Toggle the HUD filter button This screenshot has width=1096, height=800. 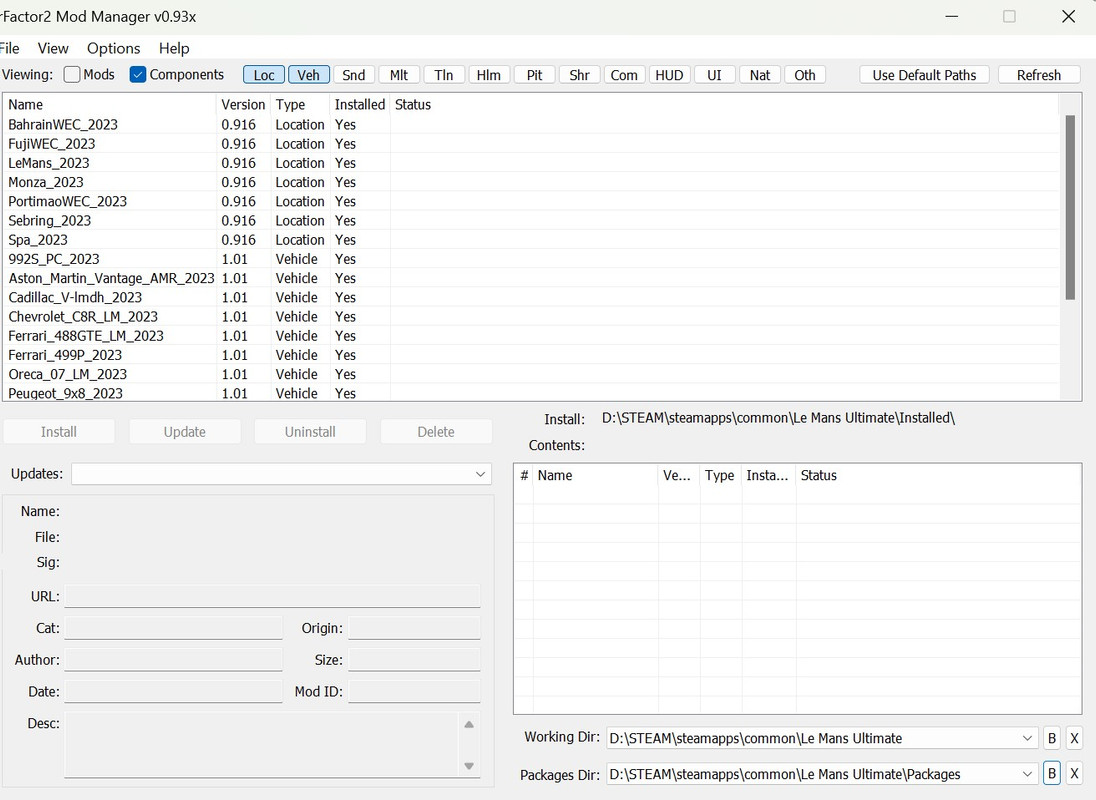[669, 75]
